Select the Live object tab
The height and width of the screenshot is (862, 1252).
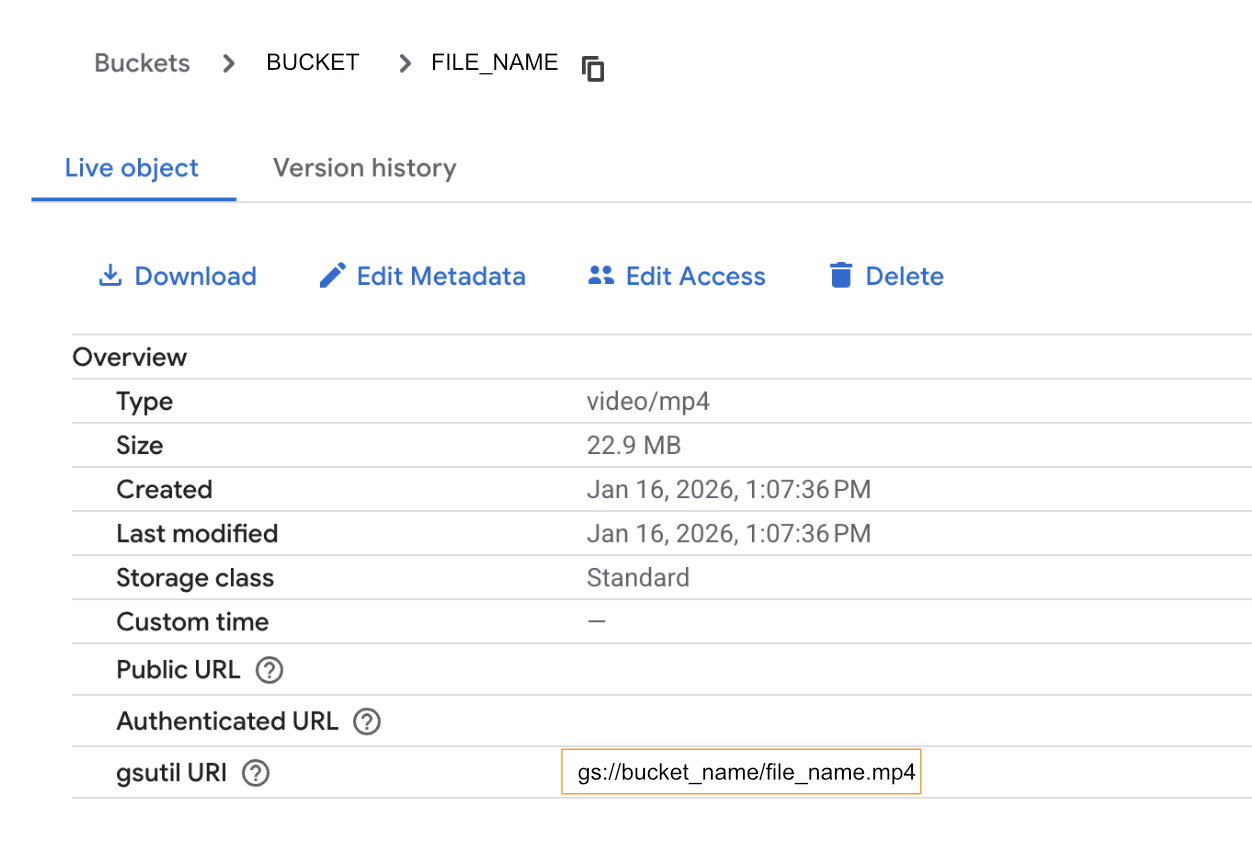(131, 167)
